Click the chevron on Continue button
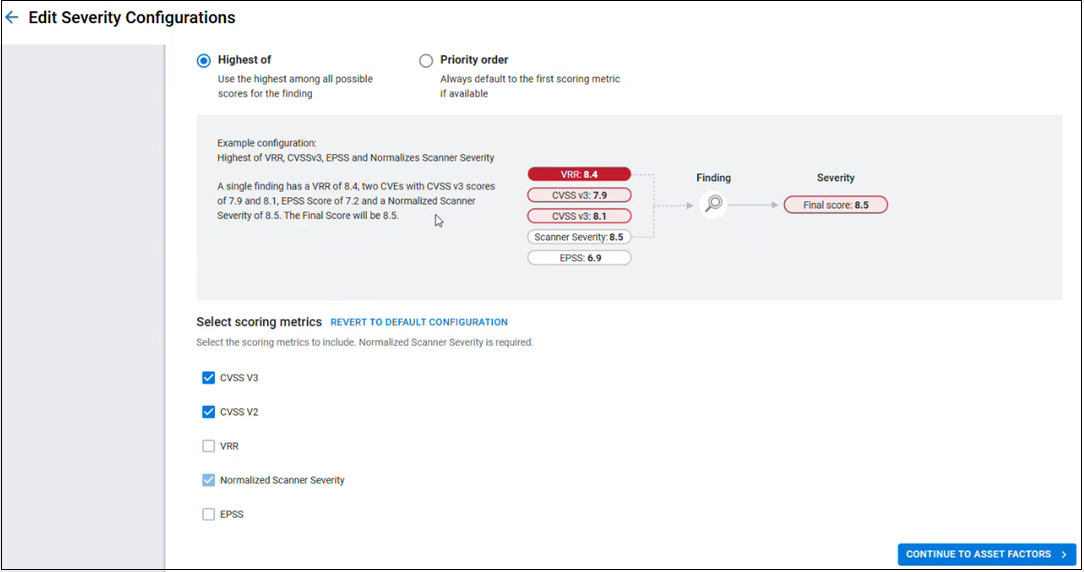1084x572 pixels. [x=1063, y=554]
